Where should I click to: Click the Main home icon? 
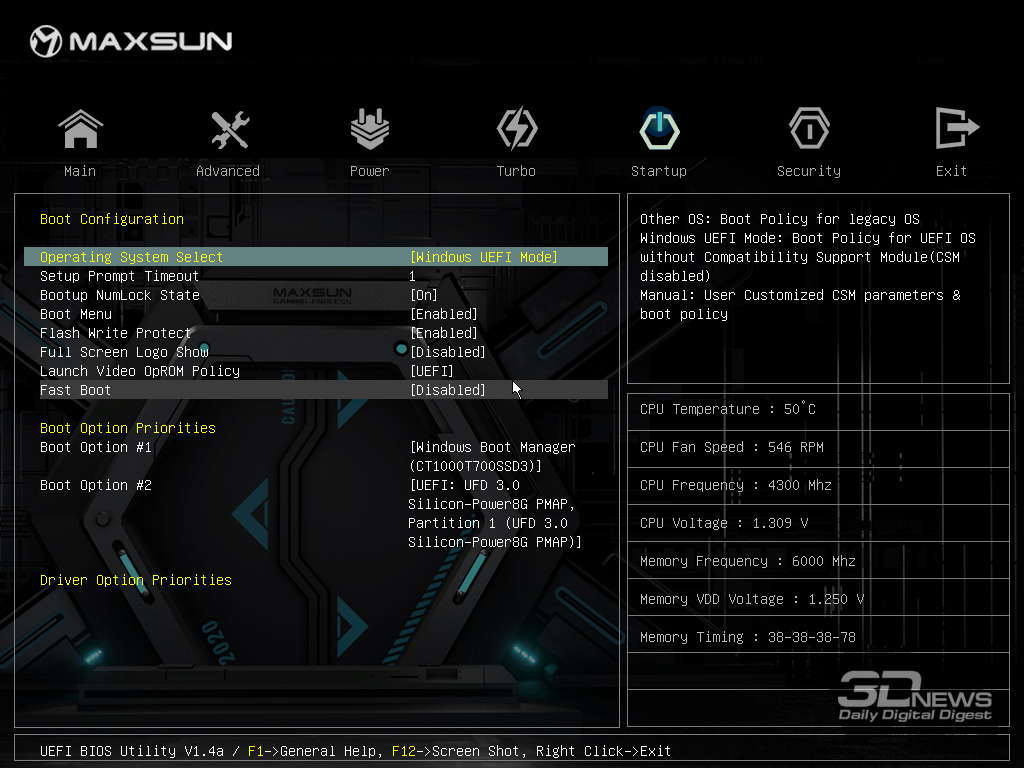click(80, 129)
